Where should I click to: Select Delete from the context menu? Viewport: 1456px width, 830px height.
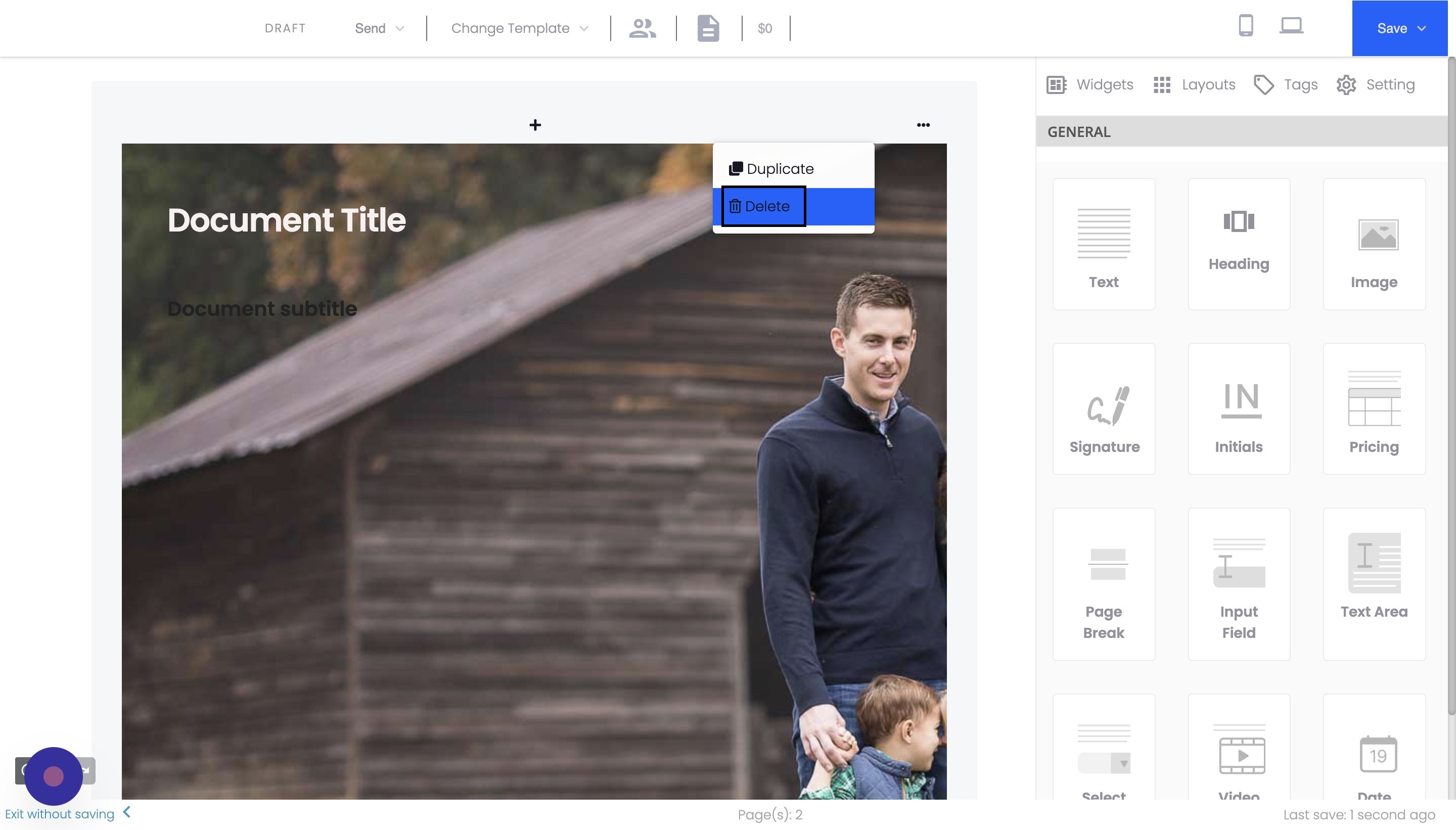coord(763,206)
